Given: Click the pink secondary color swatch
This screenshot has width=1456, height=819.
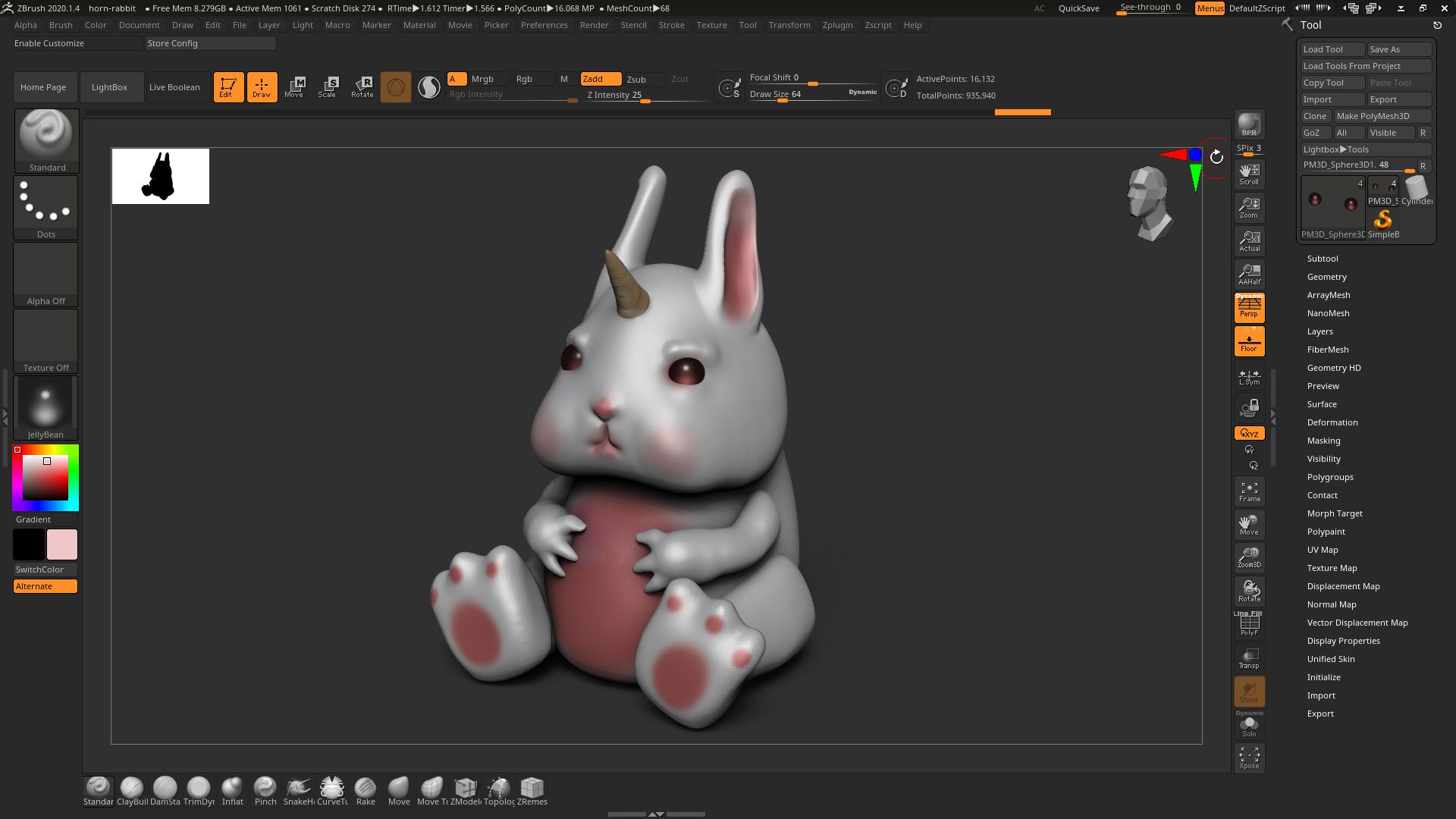Looking at the screenshot, I should point(62,544).
